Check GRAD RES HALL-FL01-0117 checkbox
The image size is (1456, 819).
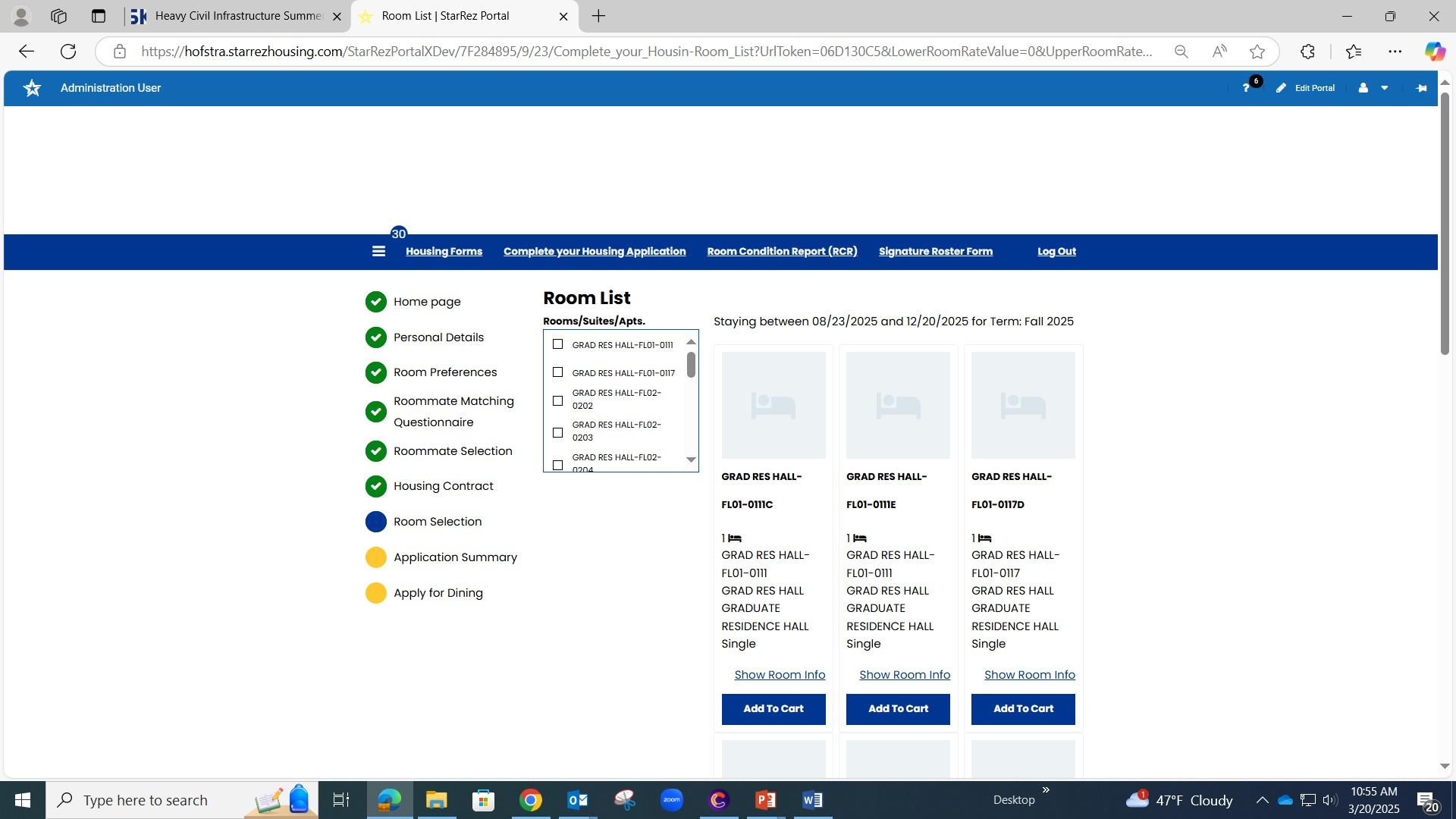click(x=558, y=372)
